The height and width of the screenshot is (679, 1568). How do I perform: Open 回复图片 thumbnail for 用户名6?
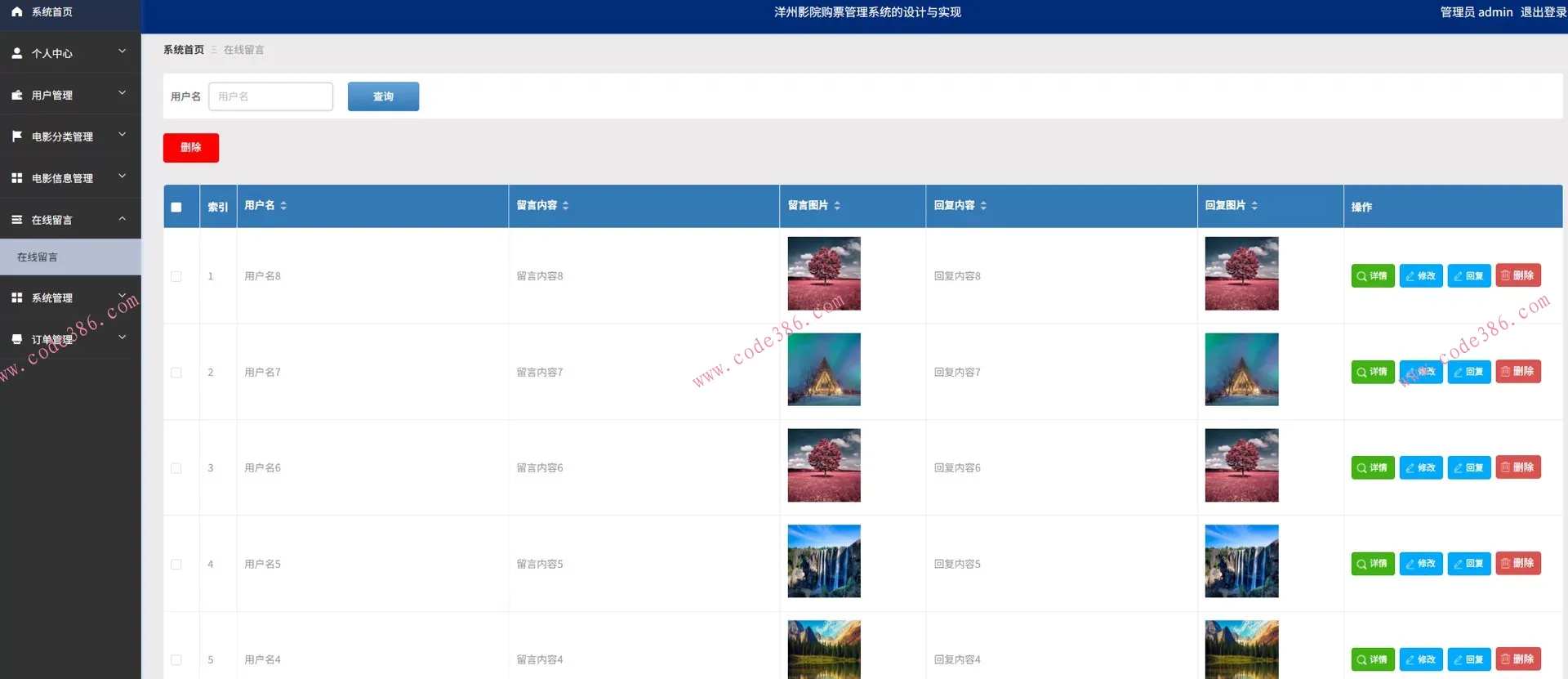1241,466
